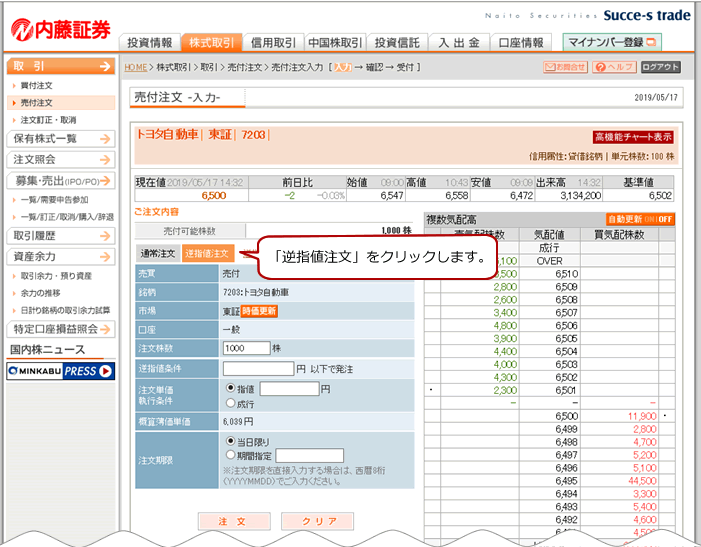Switch to the 信用取引 tab
The image size is (701, 547).
(272, 43)
